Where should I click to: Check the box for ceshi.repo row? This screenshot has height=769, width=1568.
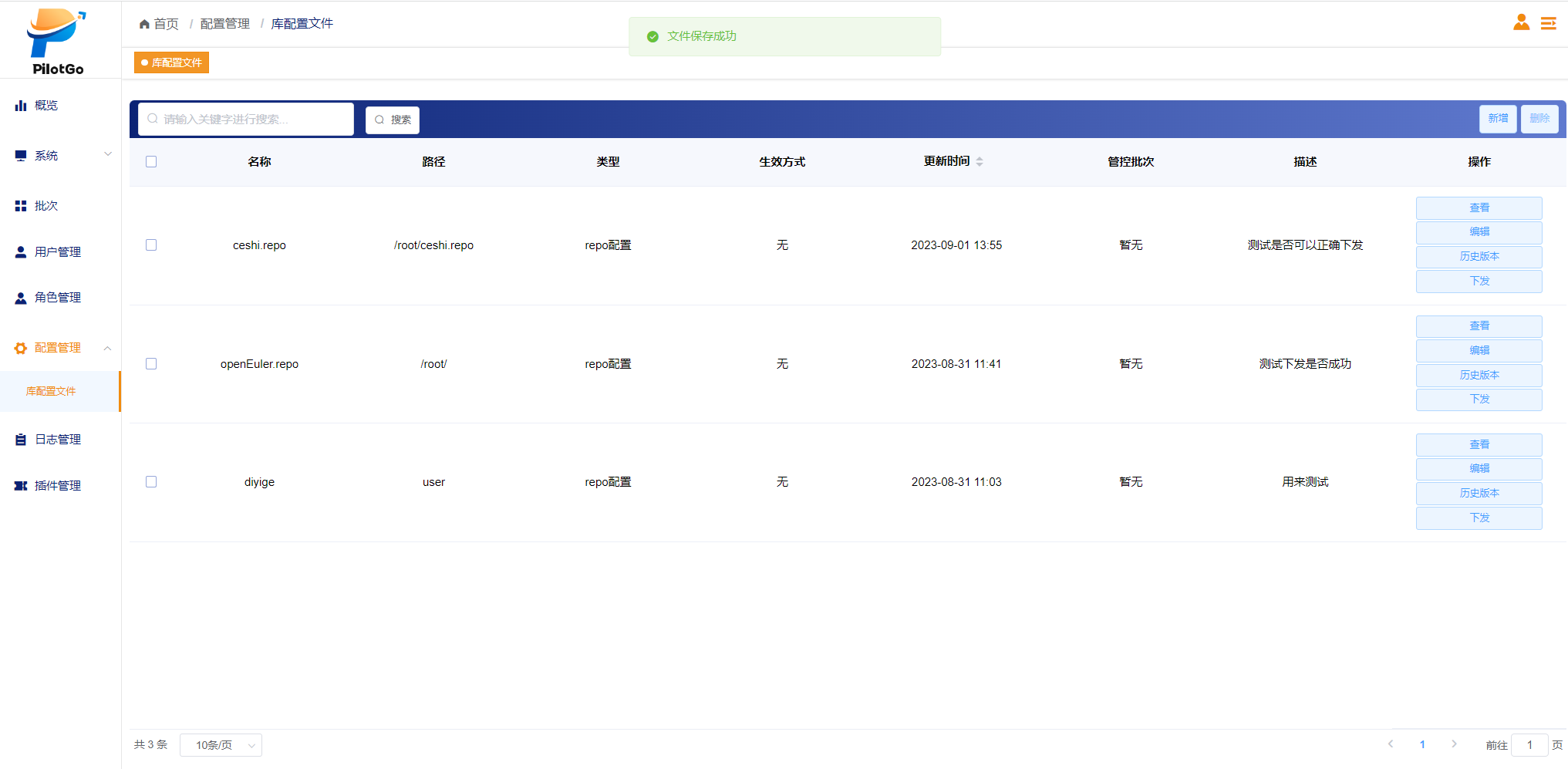(151, 245)
